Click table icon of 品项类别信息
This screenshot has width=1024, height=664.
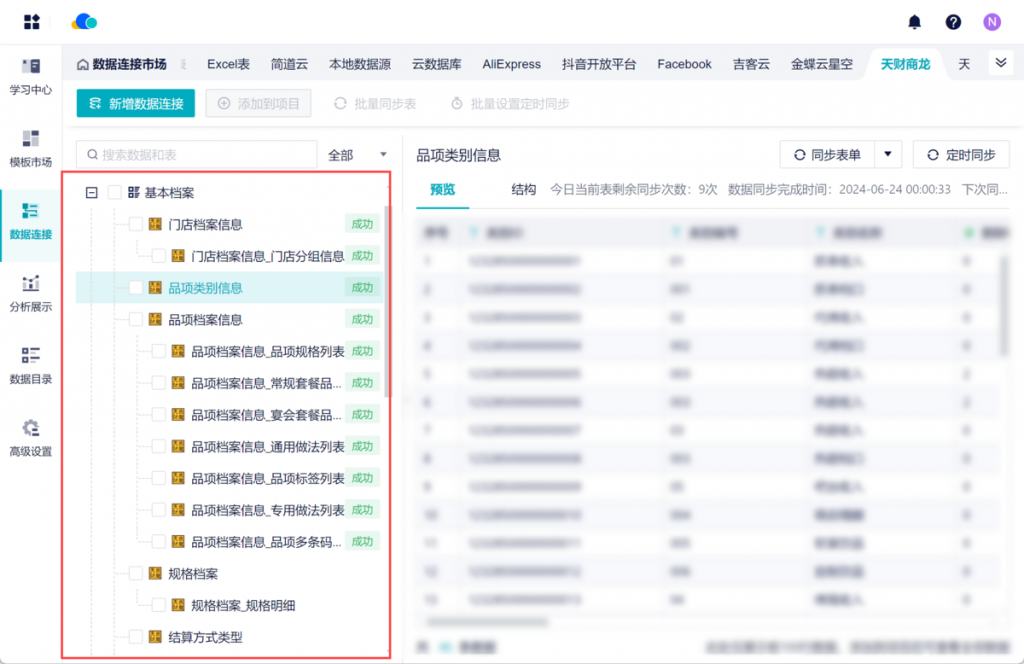(x=155, y=288)
